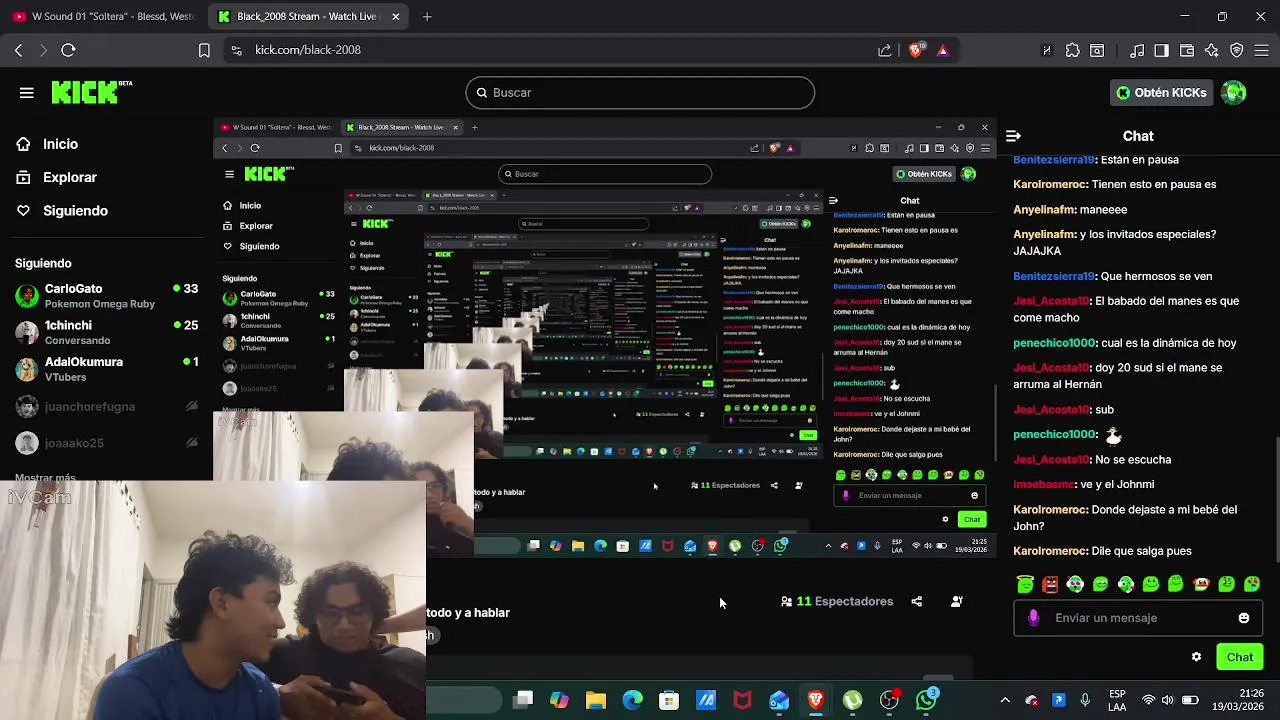The image size is (1280, 720).
Task: View site information in the address bar
Action: click(x=235, y=50)
